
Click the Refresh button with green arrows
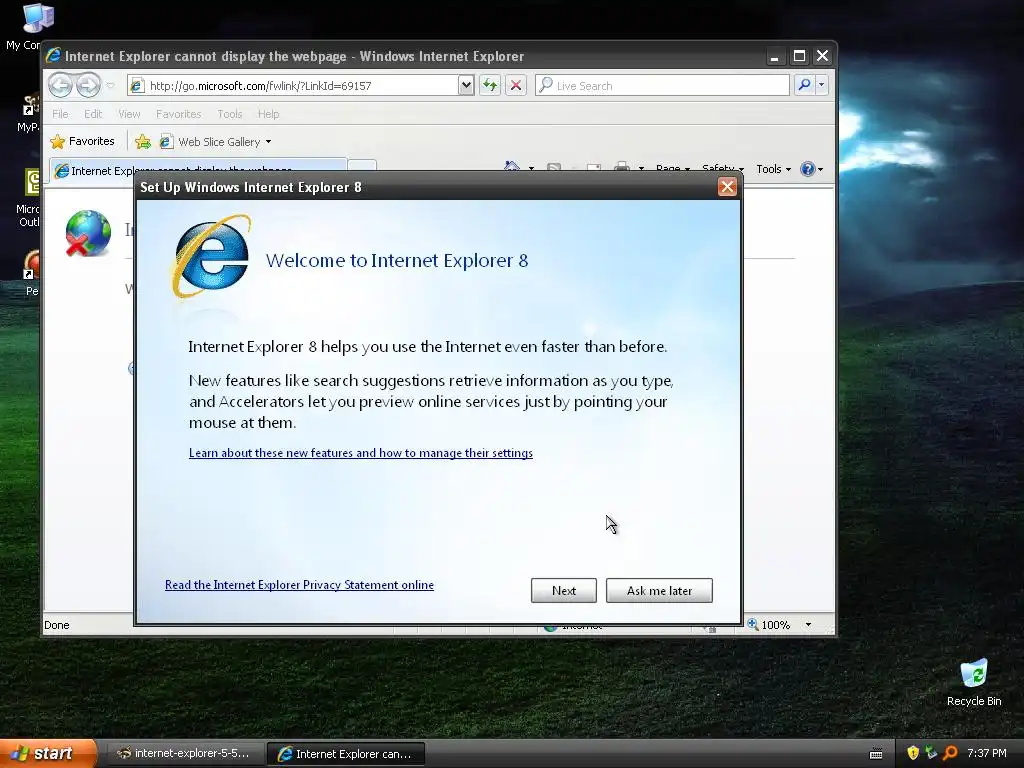(x=490, y=86)
